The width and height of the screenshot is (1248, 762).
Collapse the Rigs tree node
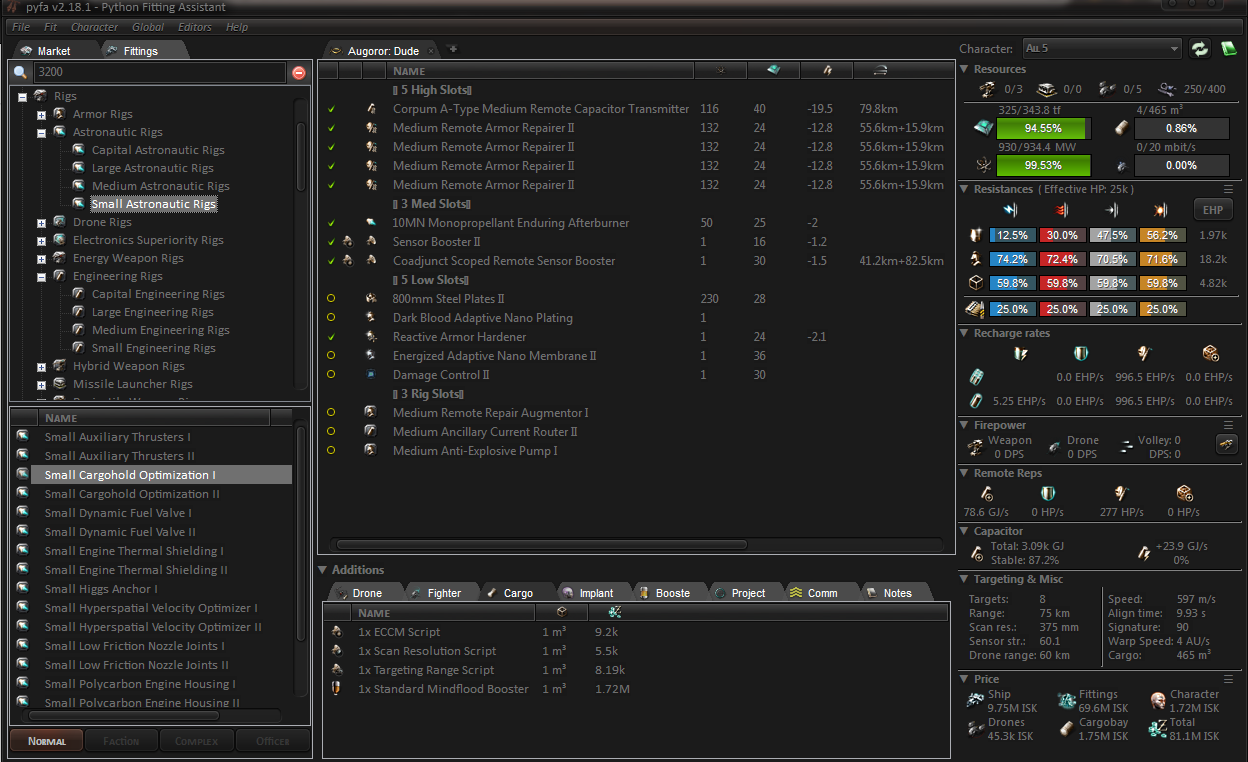point(22,96)
